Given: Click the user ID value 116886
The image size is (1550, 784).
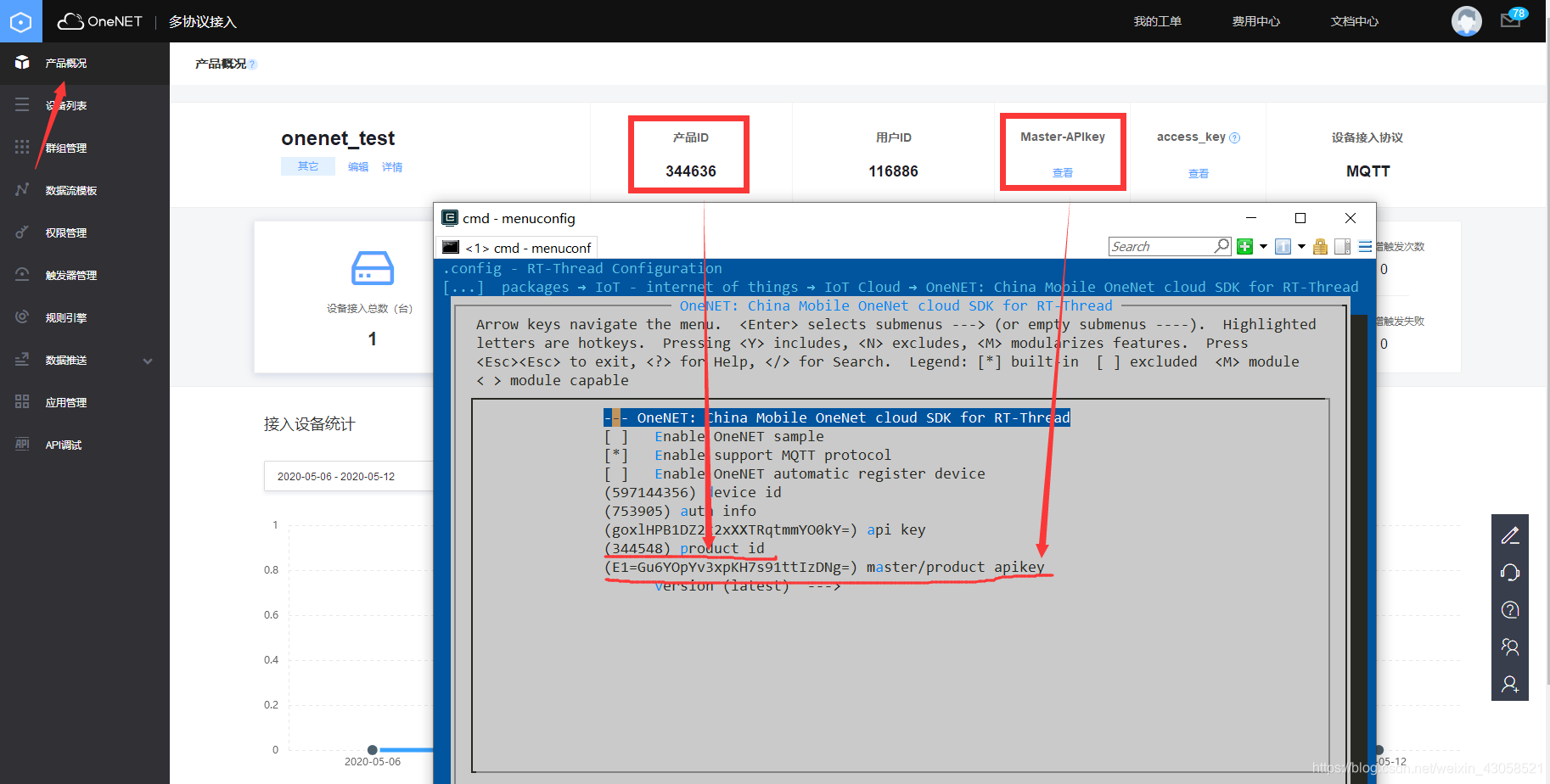Looking at the screenshot, I should [x=893, y=171].
